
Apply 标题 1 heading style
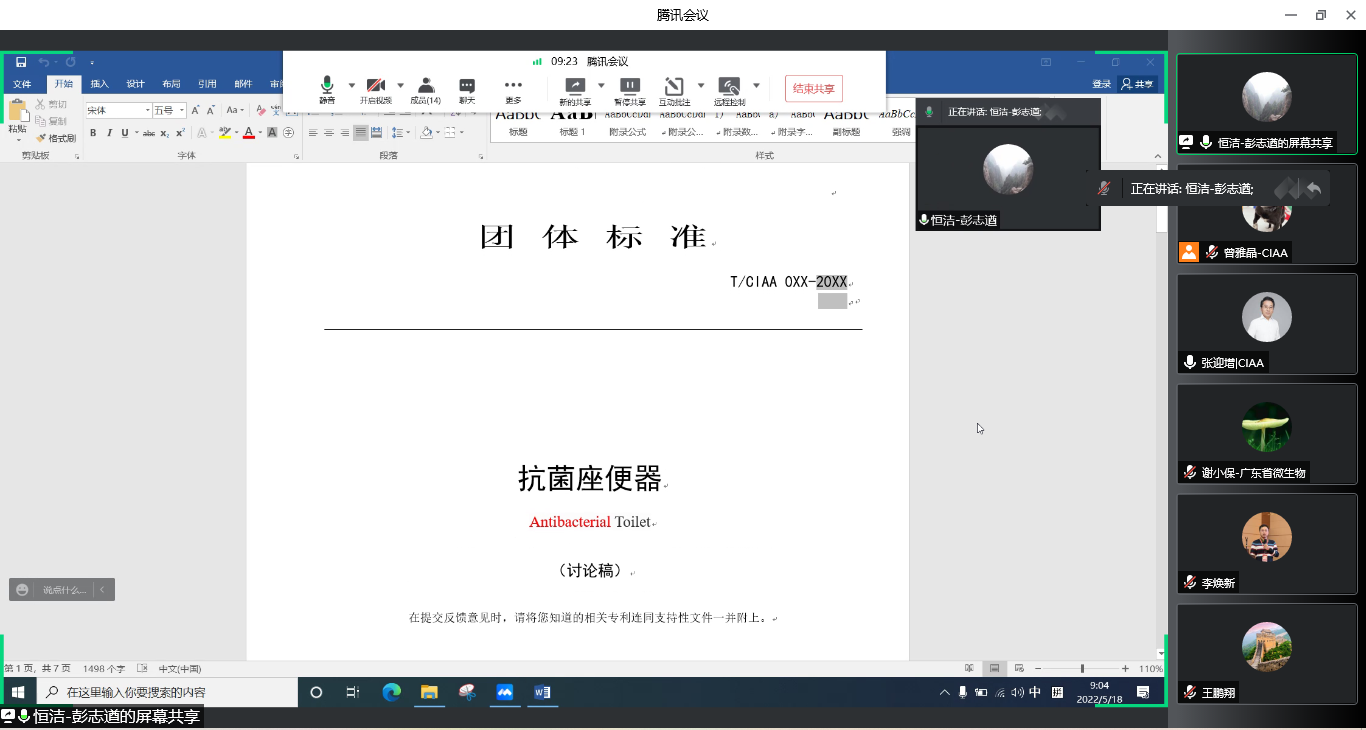coord(572,123)
